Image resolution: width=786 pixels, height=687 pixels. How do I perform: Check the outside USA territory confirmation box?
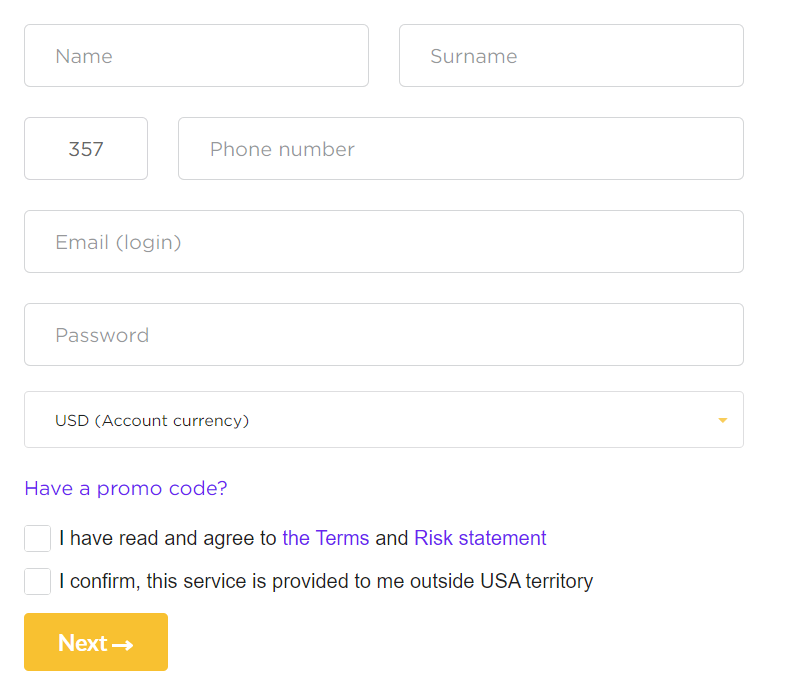point(38,581)
